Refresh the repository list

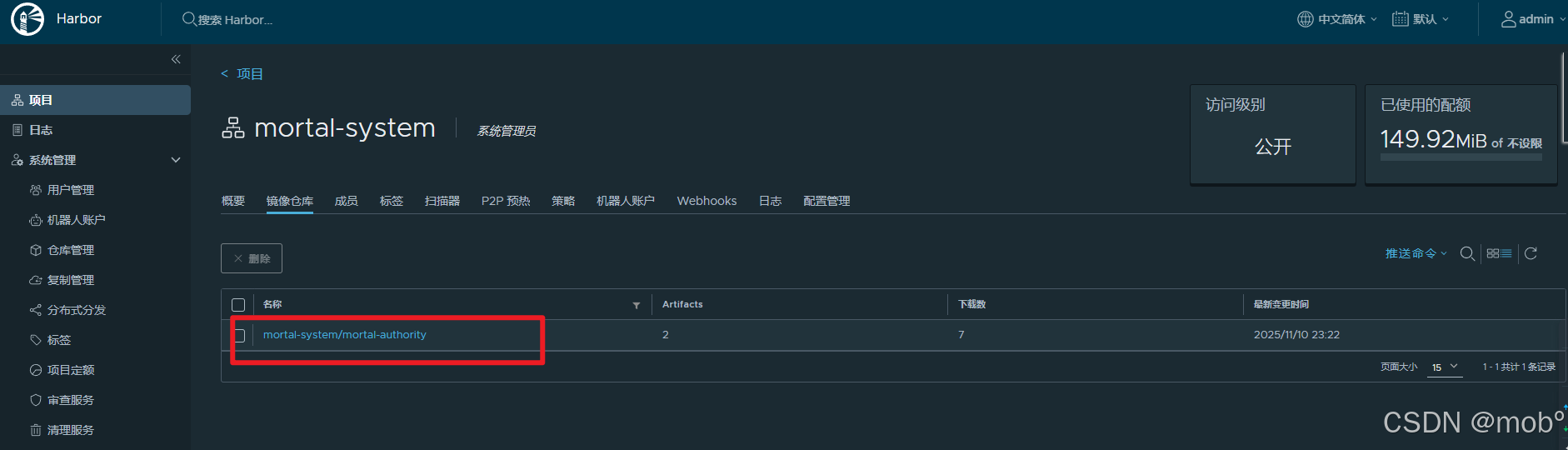pyautogui.click(x=1531, y=253)
